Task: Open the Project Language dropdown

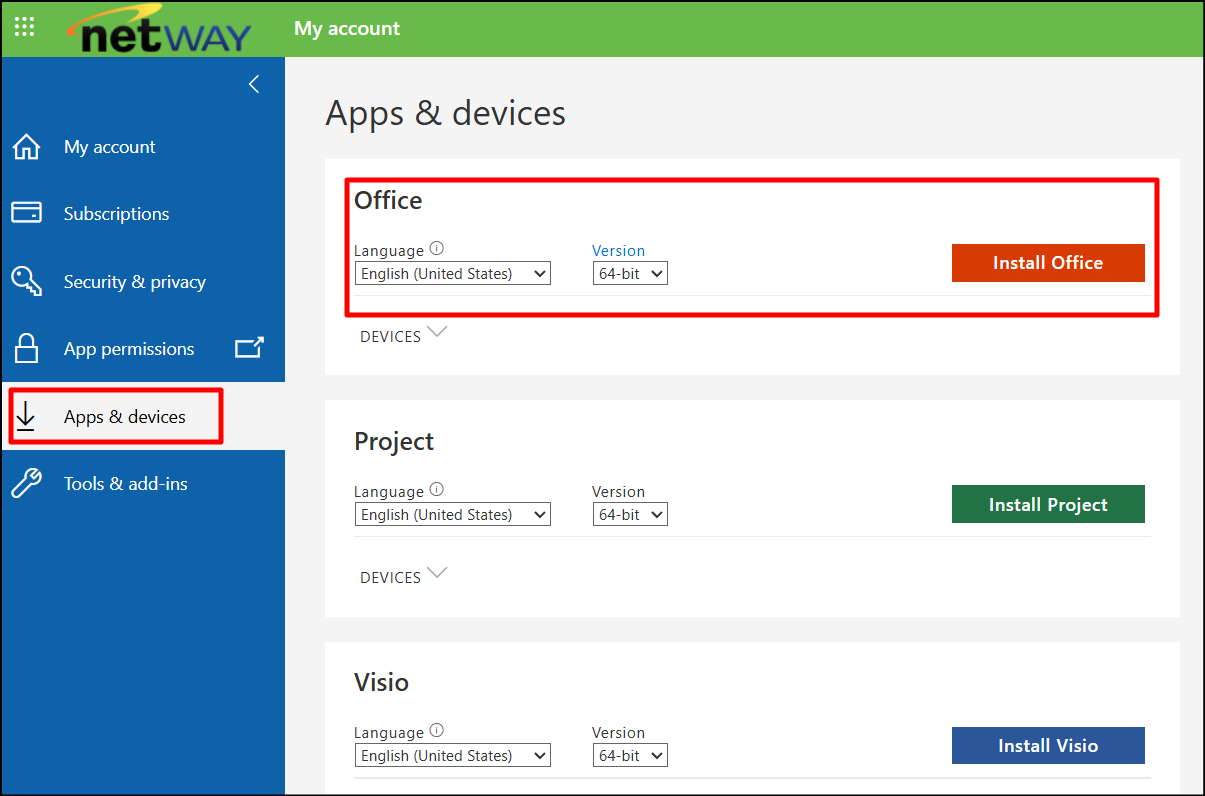Action: [x=452, y=514]
